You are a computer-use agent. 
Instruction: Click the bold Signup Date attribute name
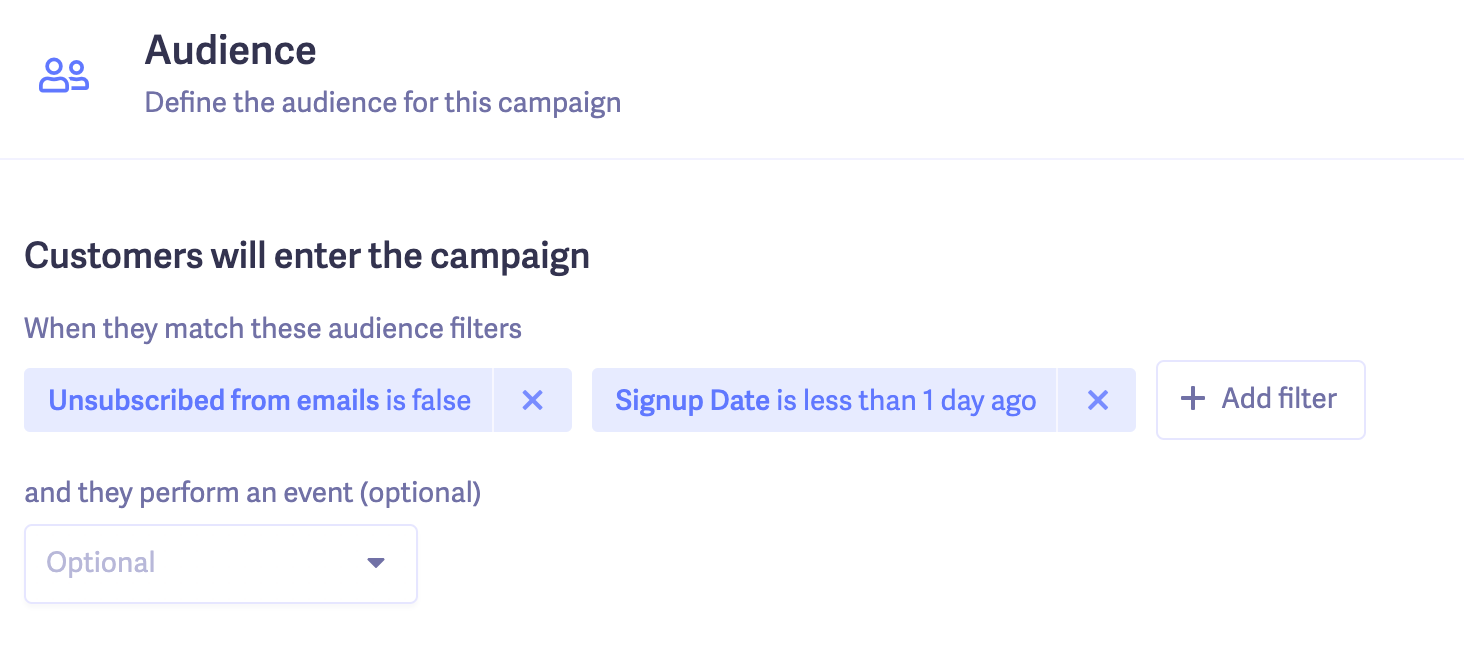[692, 401]
